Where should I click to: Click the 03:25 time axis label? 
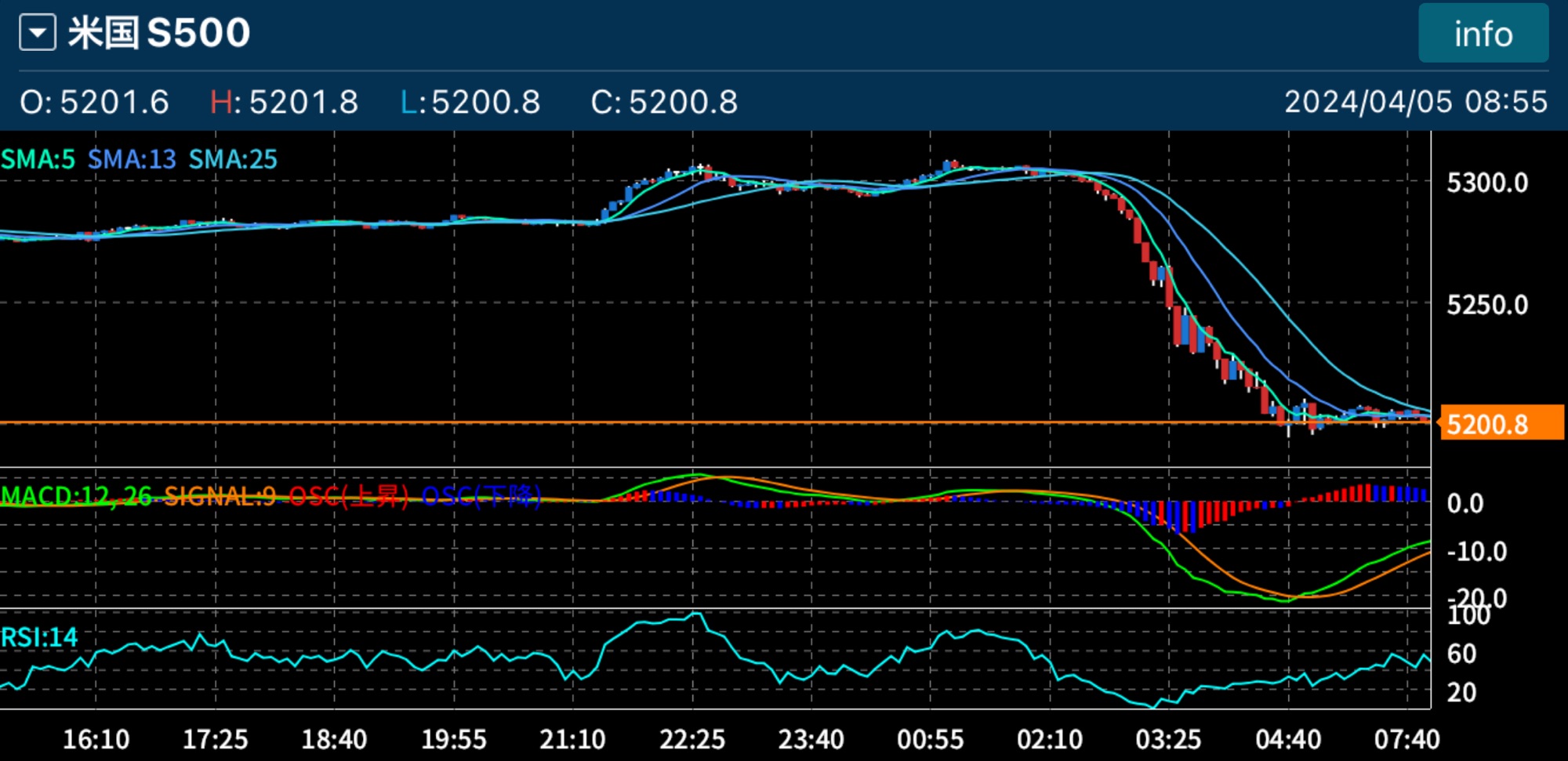pos(1168,739)
